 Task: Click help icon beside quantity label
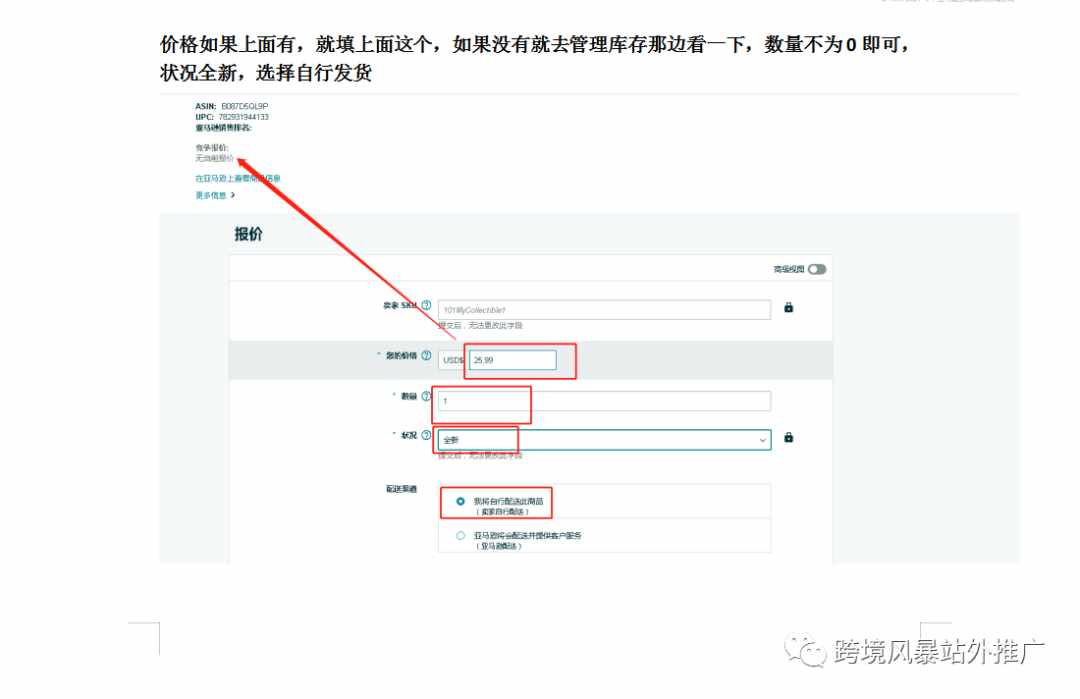[426, 396]
